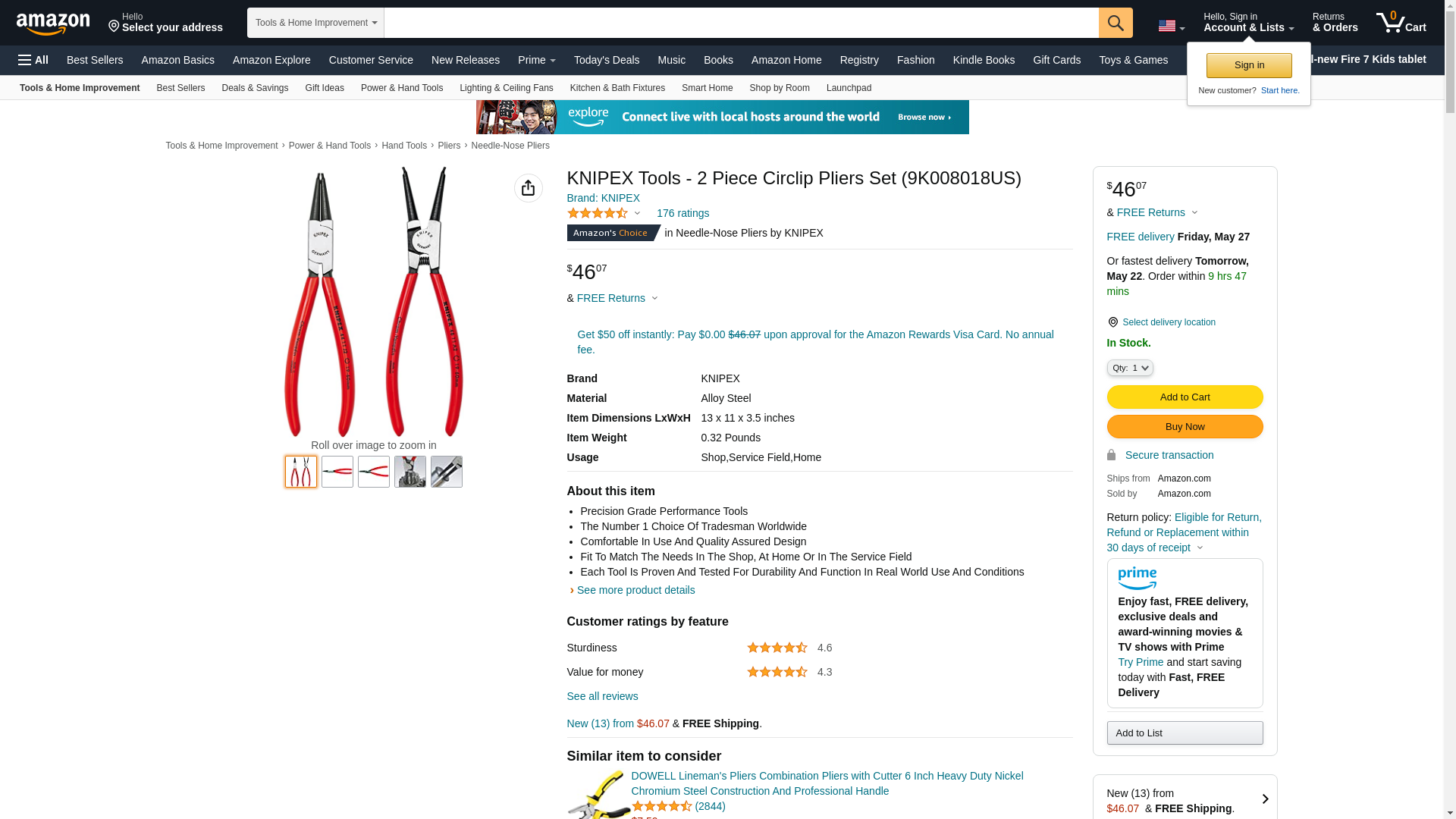This screenshot has height=819, width=1456.
Task: Open the Power & Hand Tools subnav tab
Action: (x=402, y=88)
